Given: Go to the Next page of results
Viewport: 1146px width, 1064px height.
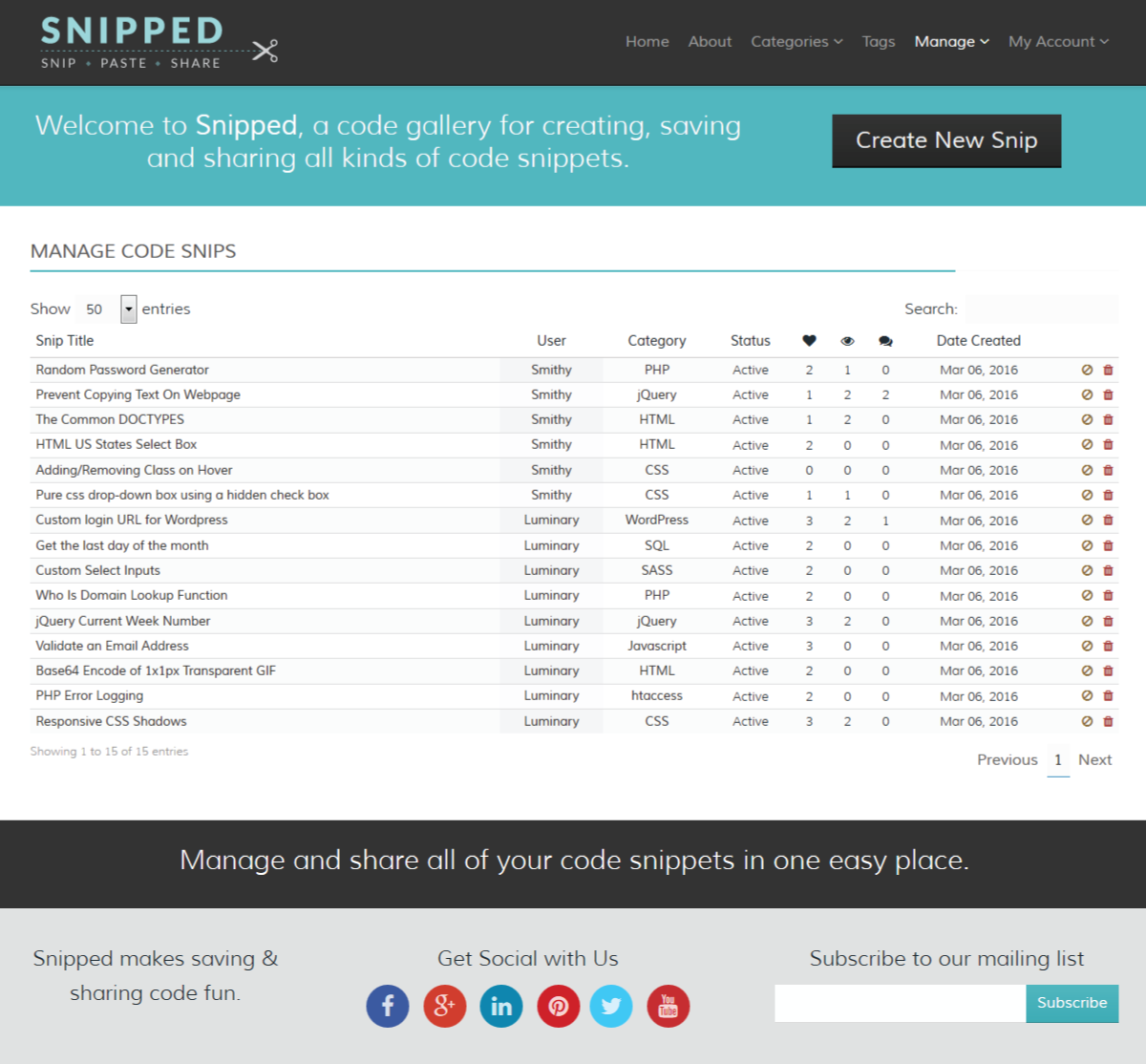Looking at the screenshot, I should 1094,759.
